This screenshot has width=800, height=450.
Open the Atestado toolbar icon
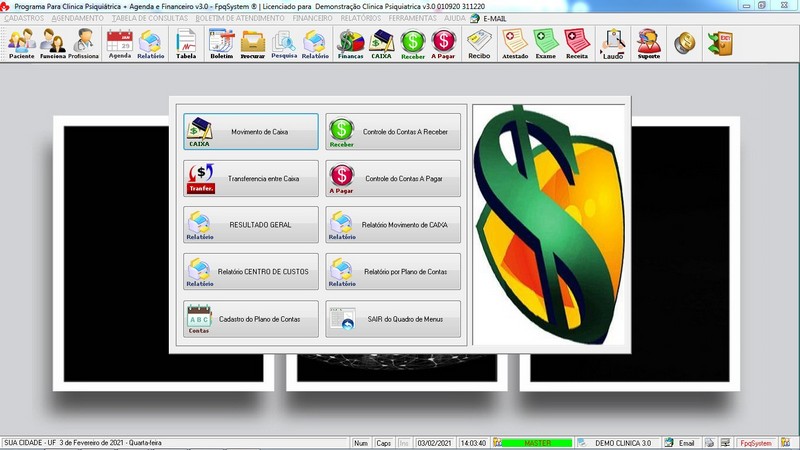pos(515,44)
